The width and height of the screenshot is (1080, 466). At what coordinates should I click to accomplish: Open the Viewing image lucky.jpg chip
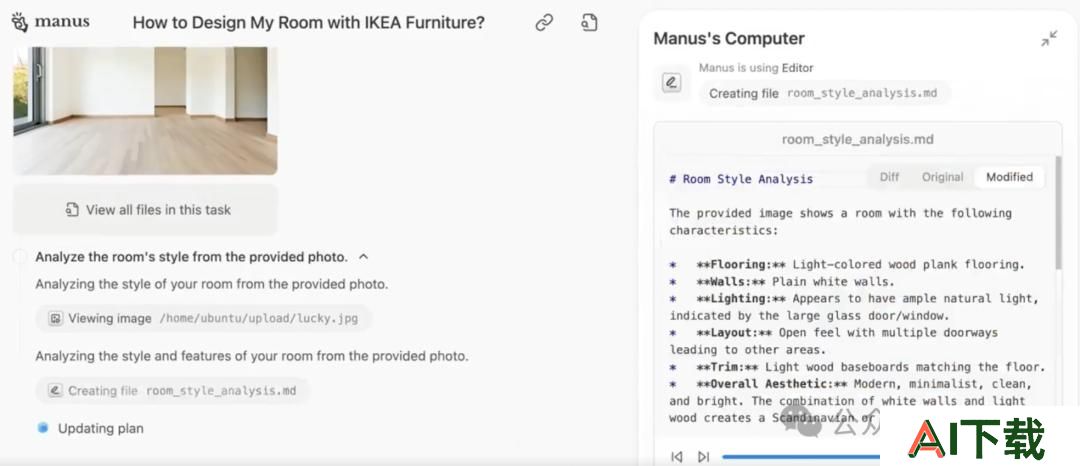203,319
